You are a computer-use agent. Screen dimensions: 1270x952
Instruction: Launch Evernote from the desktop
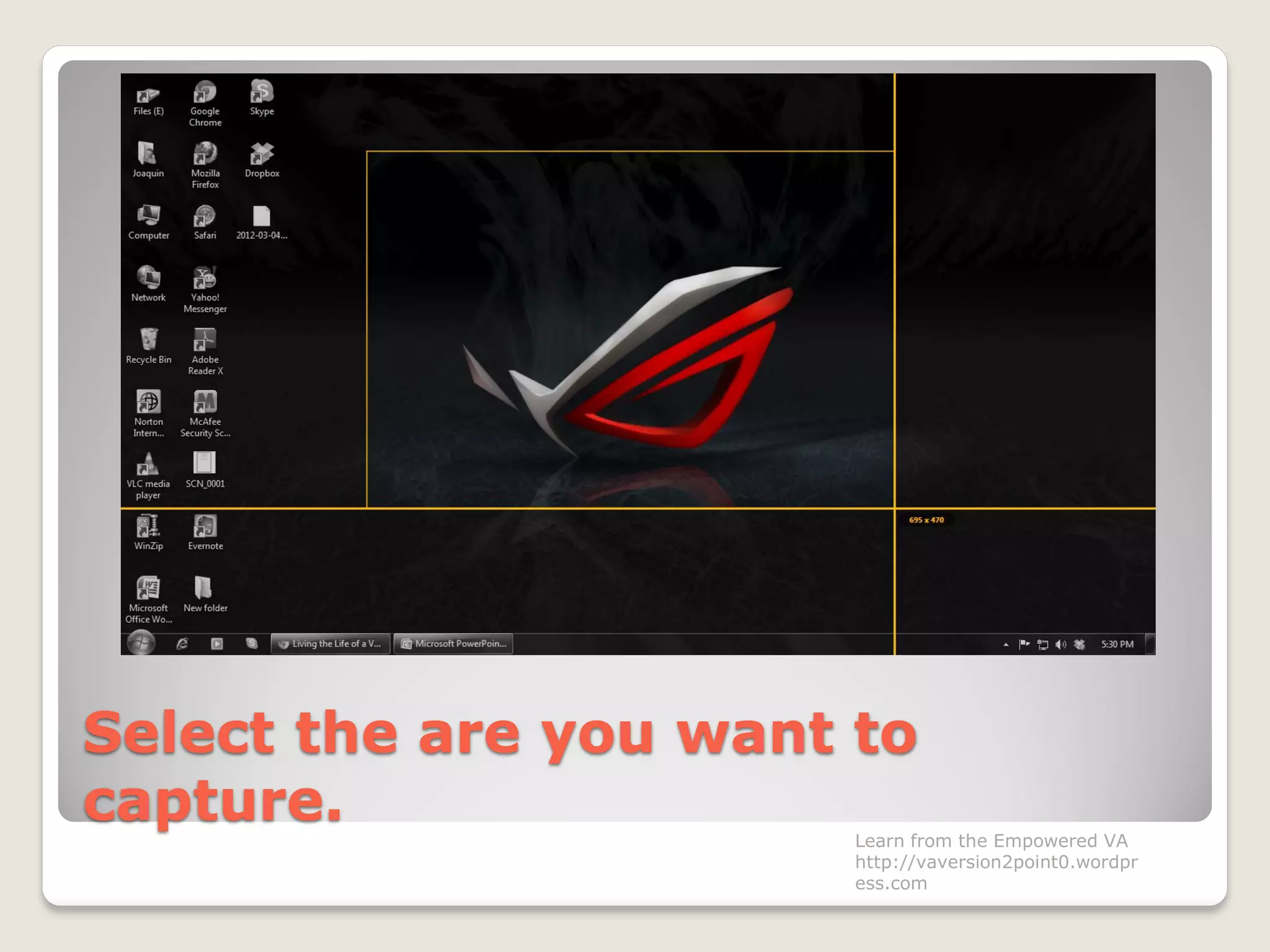point(205,532)
